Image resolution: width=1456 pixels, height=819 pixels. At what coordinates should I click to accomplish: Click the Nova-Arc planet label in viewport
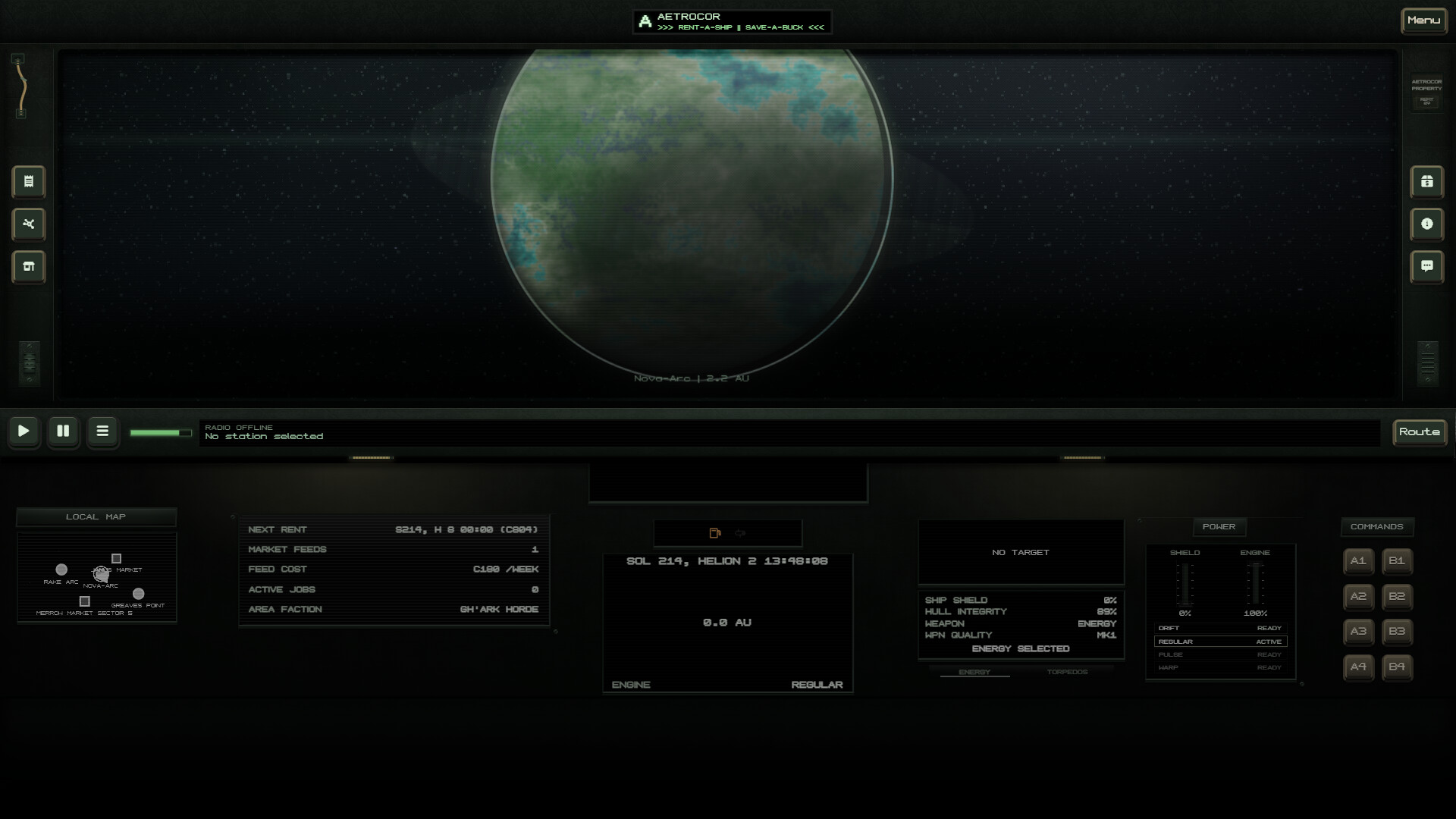tap(691, 378)
